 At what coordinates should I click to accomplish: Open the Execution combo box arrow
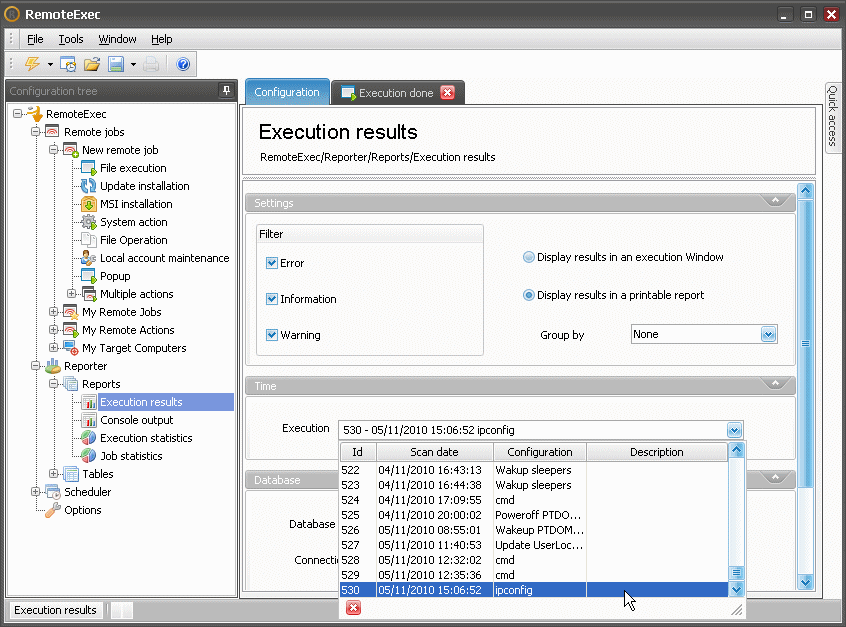click(x=734, y=430)
